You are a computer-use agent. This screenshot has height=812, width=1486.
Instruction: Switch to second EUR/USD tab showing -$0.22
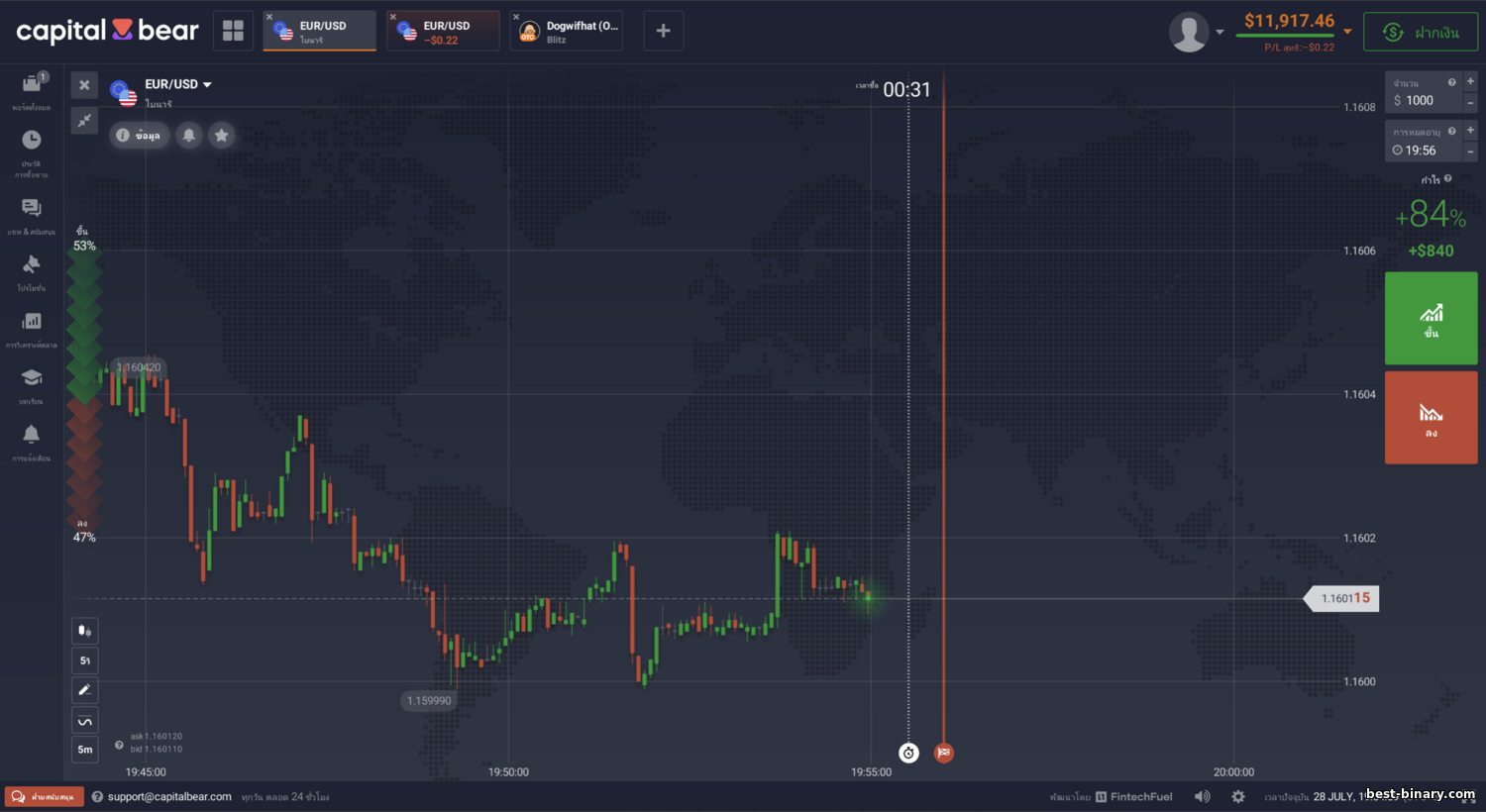coord(444,32)
